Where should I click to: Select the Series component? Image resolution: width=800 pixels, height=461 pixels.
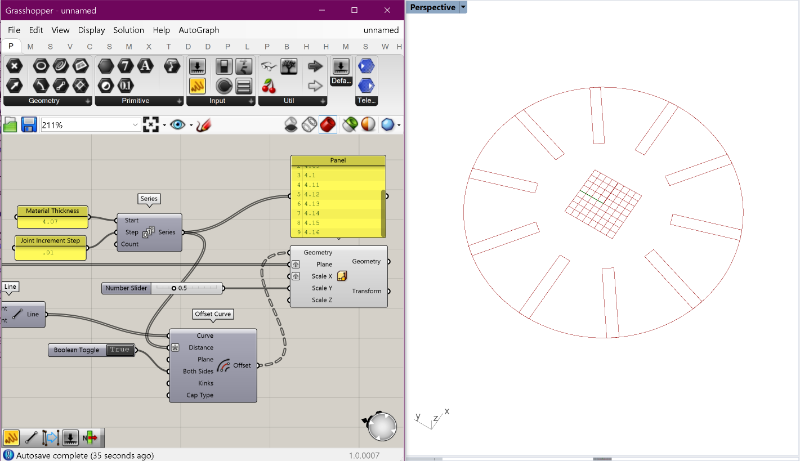[149, 232]
